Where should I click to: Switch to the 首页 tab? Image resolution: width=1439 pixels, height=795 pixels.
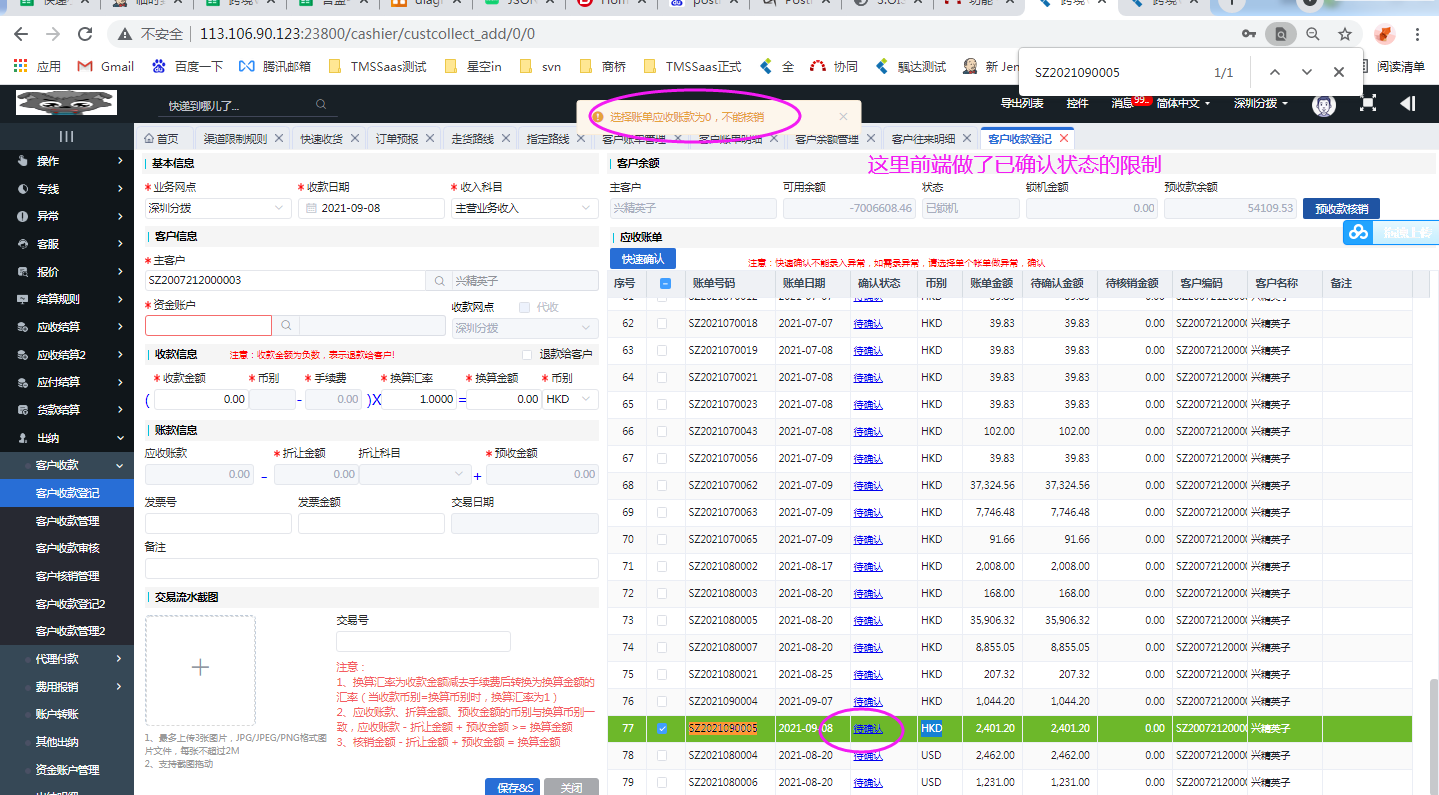tap(160, 139)
